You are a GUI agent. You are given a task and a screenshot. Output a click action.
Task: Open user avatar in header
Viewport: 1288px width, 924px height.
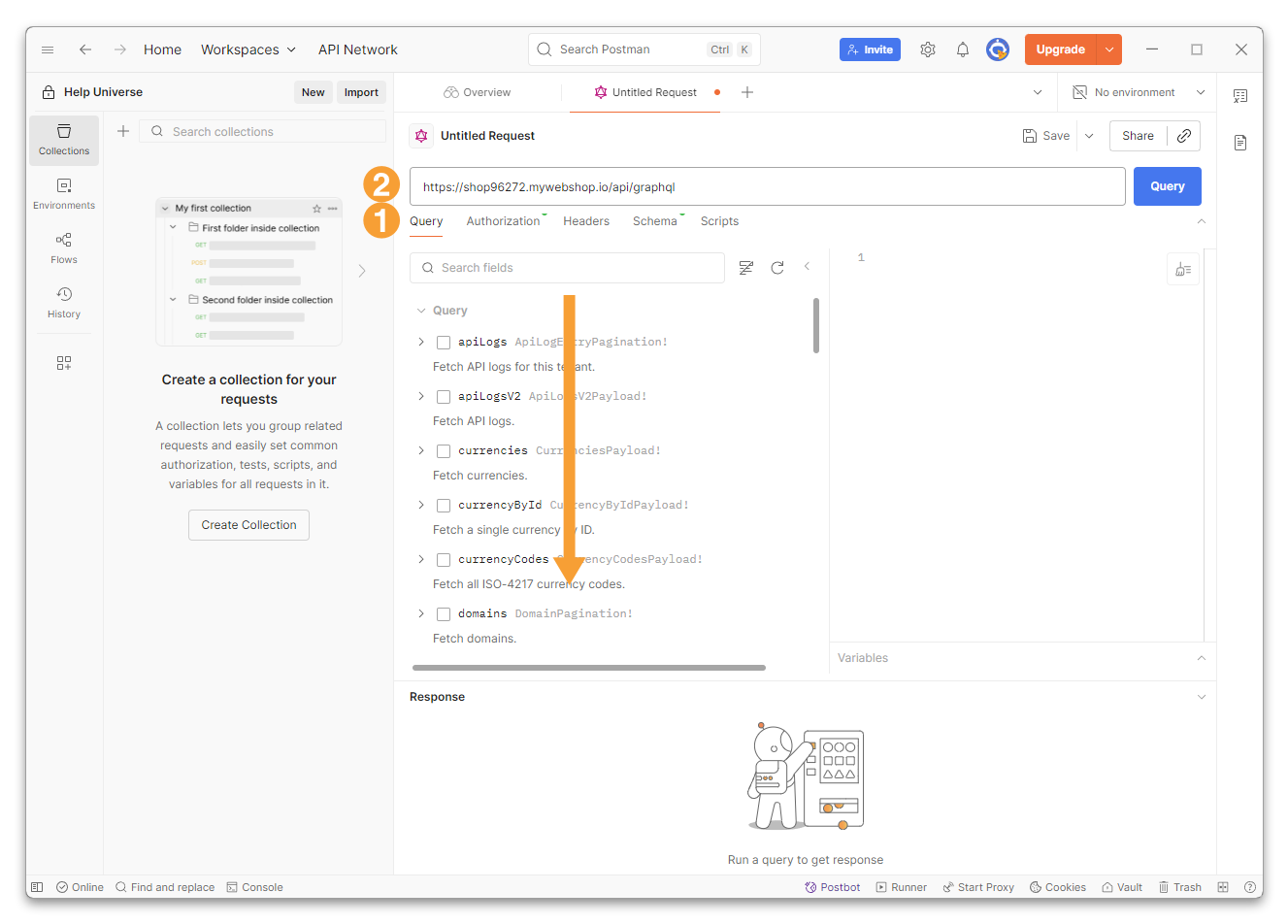point(998,49)
